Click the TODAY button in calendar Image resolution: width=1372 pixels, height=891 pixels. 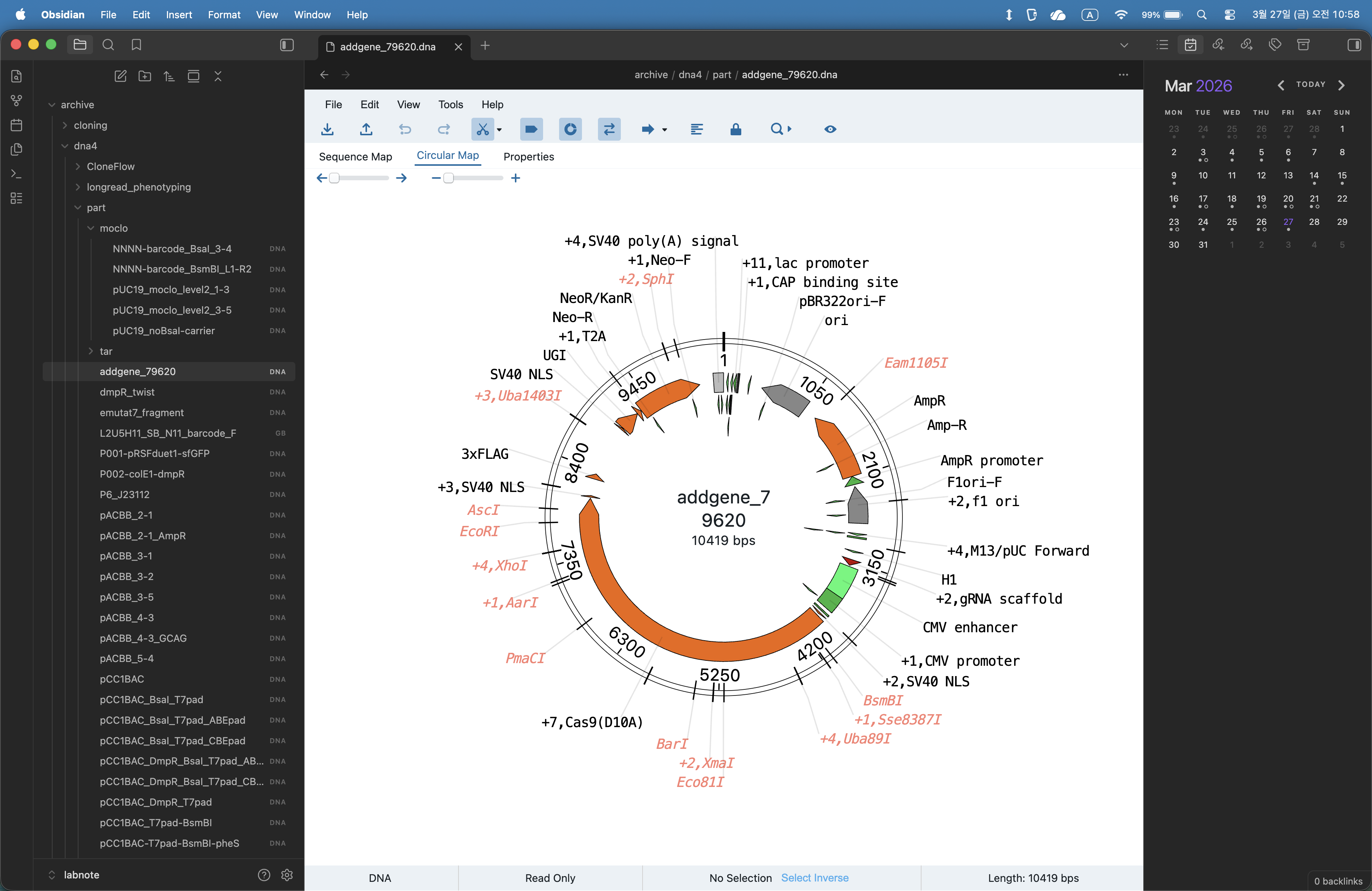tap(1310, 84)
